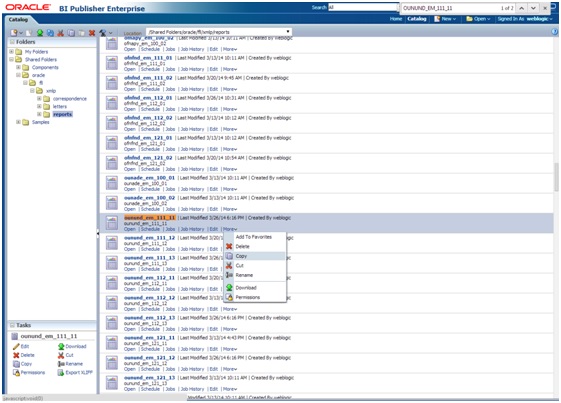
Task: Collapse the Folders panel header
Action: click(12, 42)
